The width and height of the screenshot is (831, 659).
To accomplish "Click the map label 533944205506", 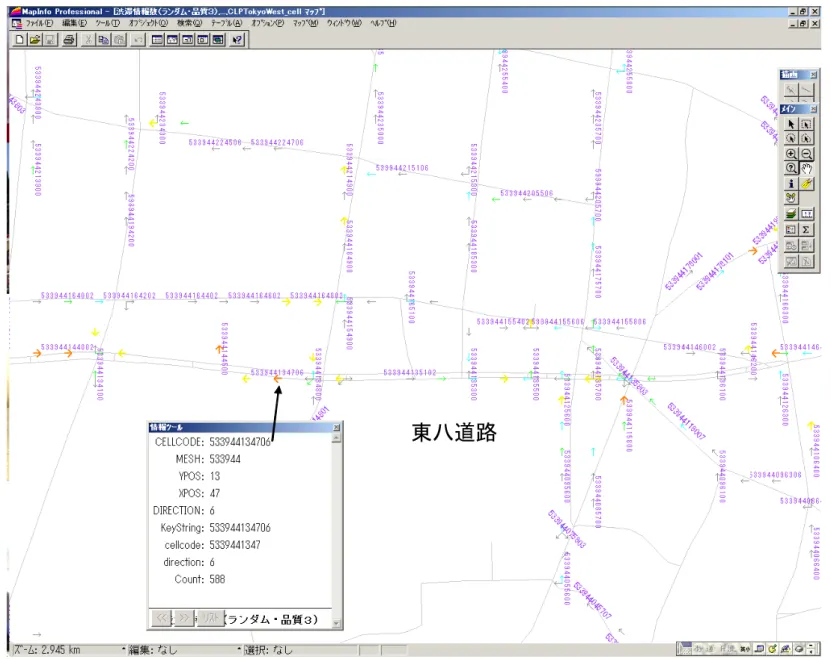I will point(527,193).
